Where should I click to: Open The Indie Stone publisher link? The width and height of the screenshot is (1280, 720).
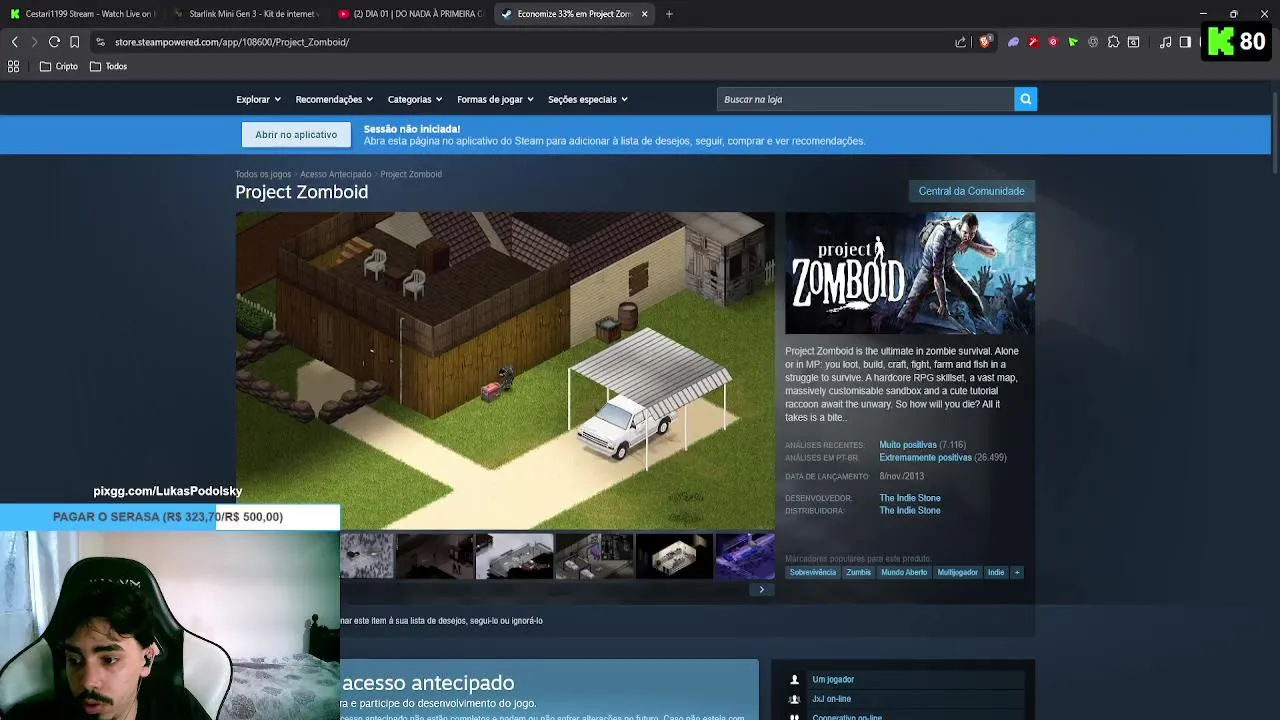(910, 511)
